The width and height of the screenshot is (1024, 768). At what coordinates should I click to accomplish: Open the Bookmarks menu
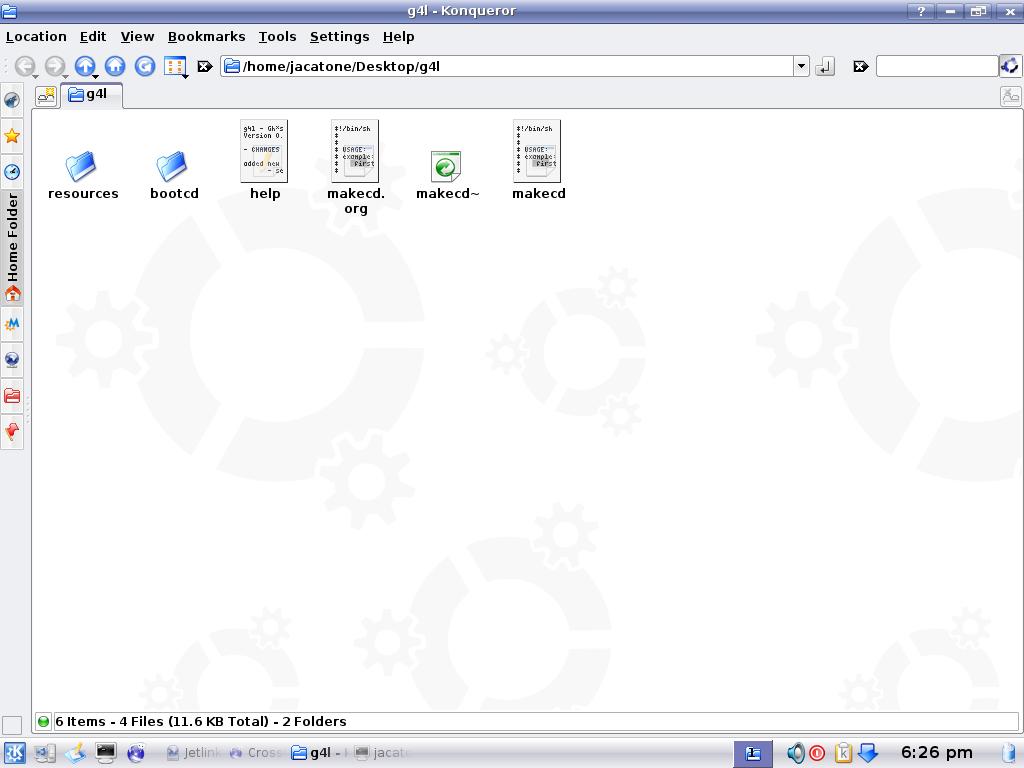pyautogui.click(x=206, y=36)
